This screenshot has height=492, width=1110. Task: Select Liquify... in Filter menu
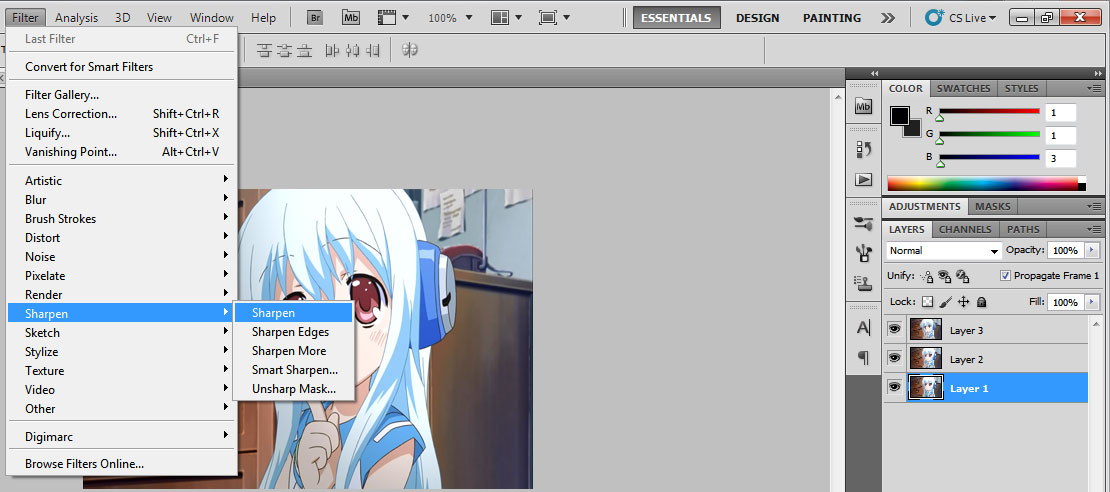[122, 132]
